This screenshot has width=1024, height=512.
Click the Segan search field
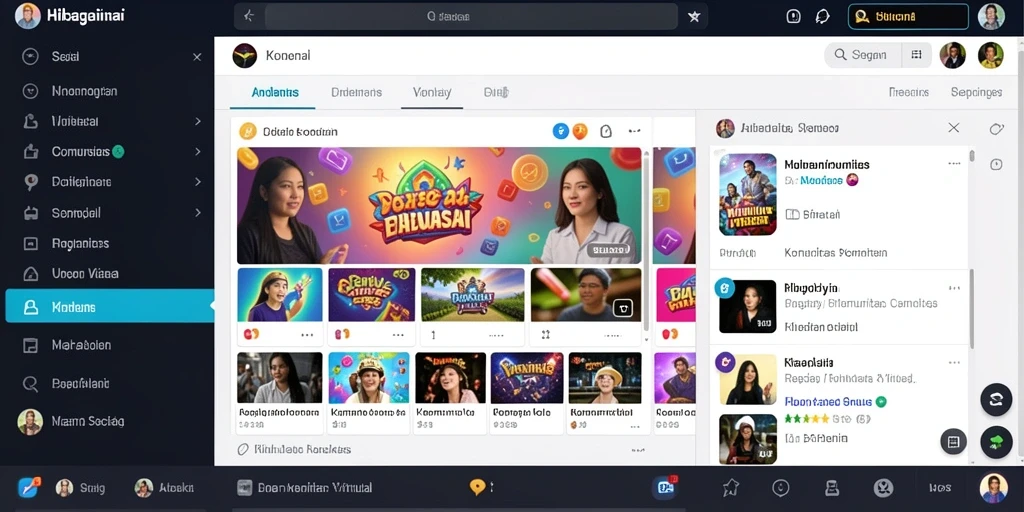click(863, 56)
